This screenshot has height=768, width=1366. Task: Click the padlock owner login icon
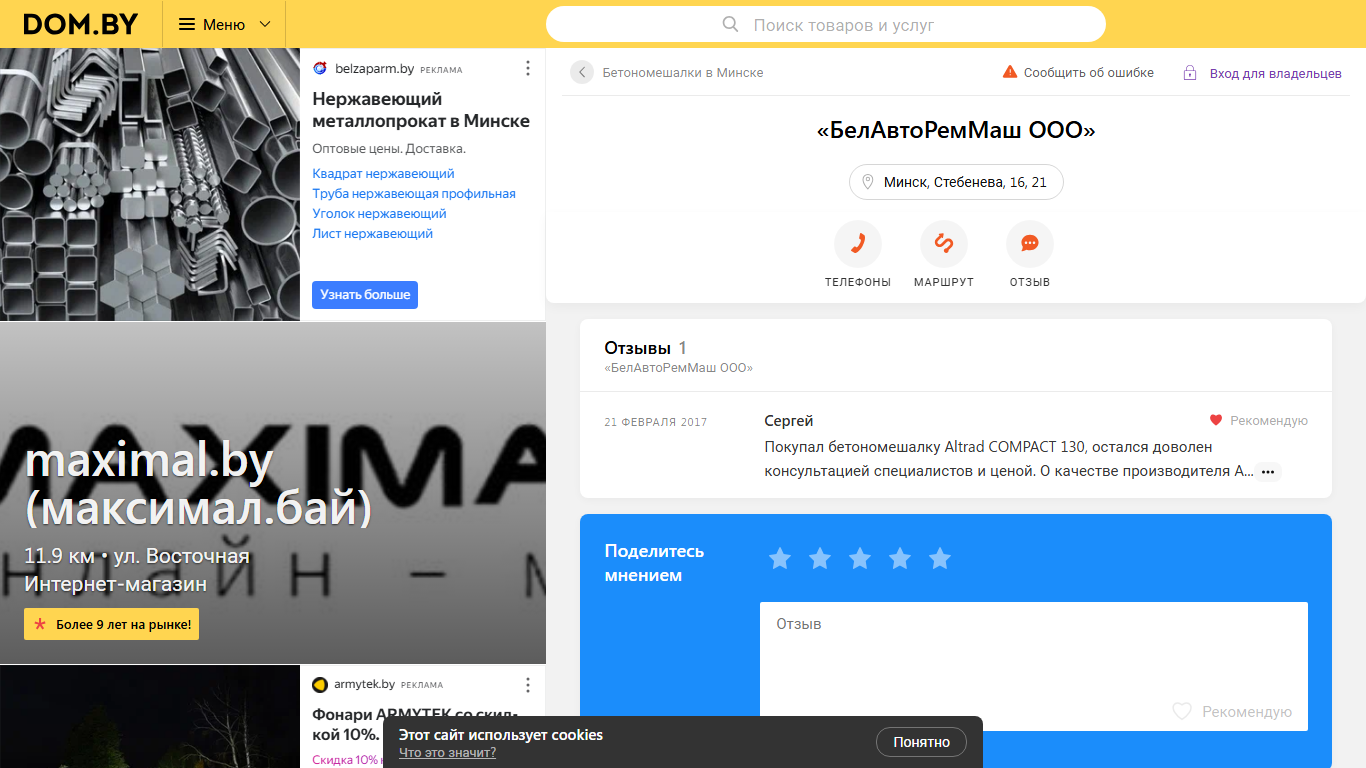pos(1190,72)
